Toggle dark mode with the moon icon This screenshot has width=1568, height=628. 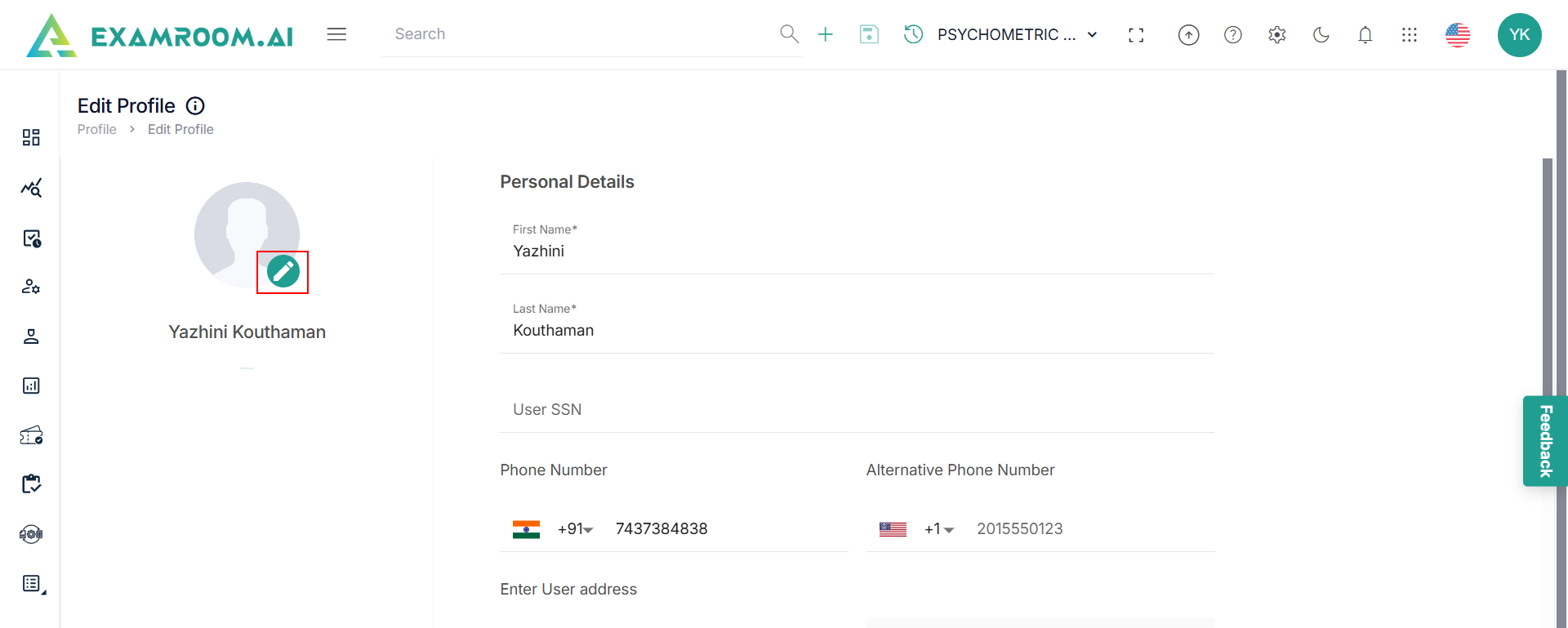click(1321, 35)
